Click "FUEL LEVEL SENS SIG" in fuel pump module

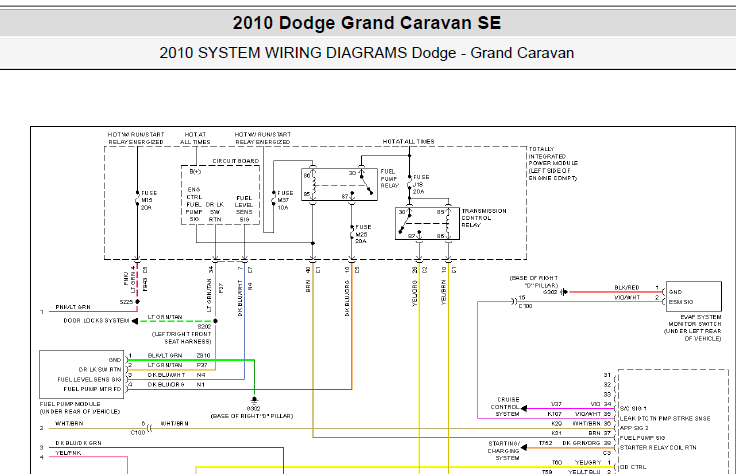click(89, 379)
